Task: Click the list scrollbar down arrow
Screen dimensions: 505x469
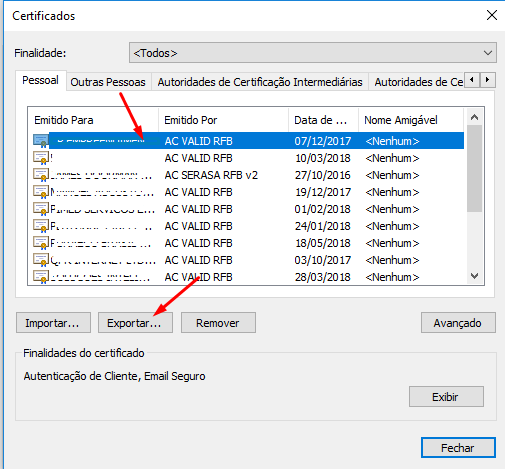Action: [x=474, y=276]
